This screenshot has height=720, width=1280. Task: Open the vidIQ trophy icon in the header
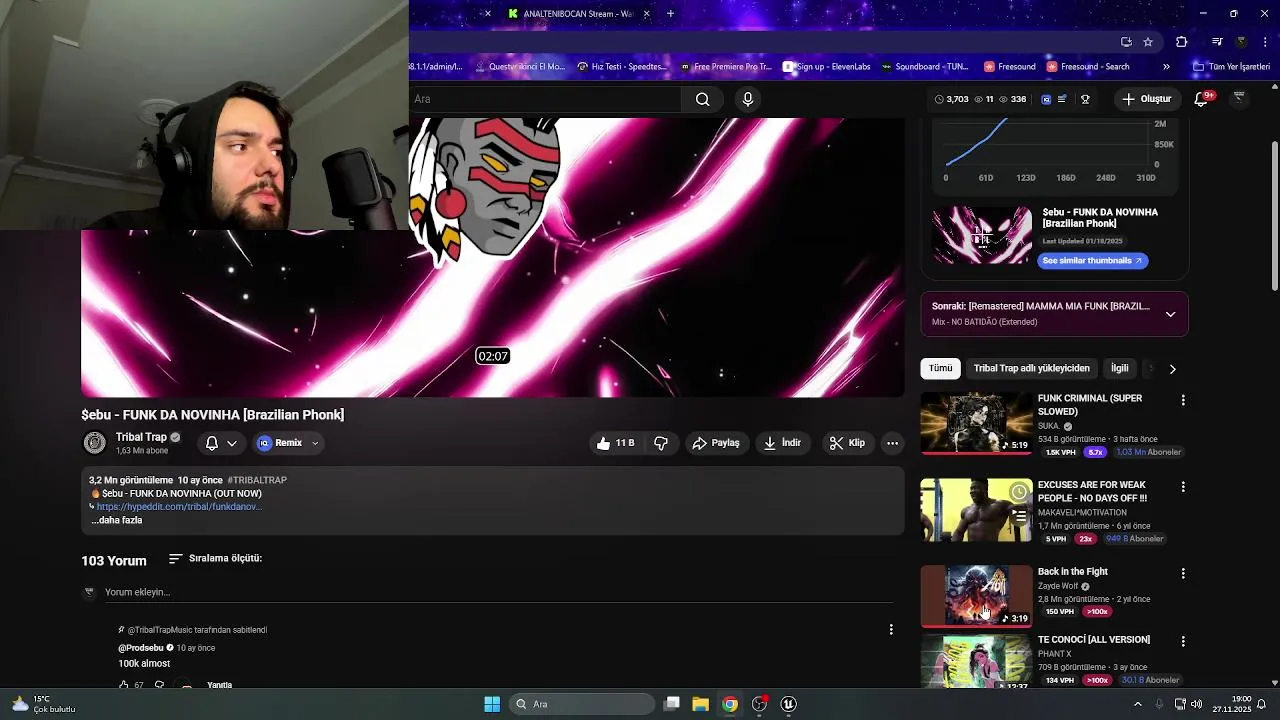click(1085, 99)
